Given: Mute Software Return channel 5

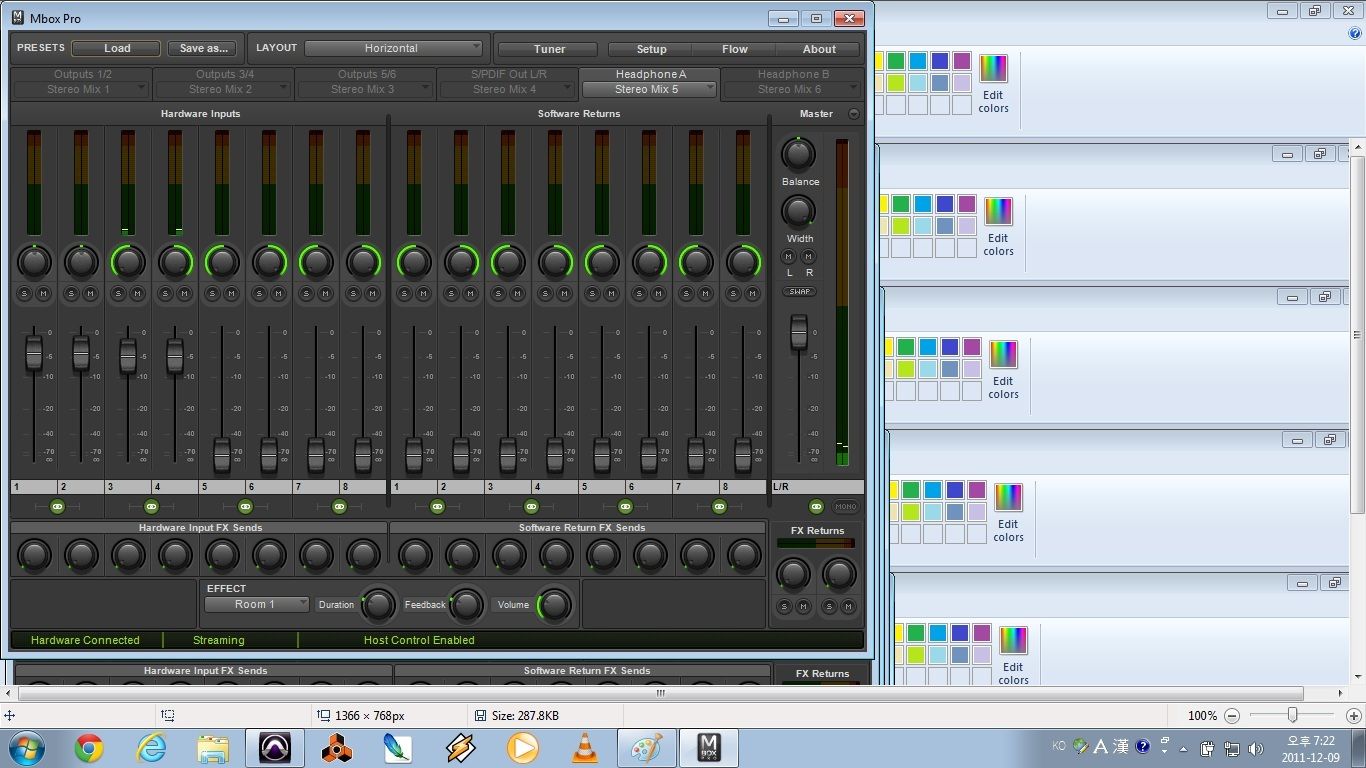Looking at the screenshot, I should pos(611,293).
